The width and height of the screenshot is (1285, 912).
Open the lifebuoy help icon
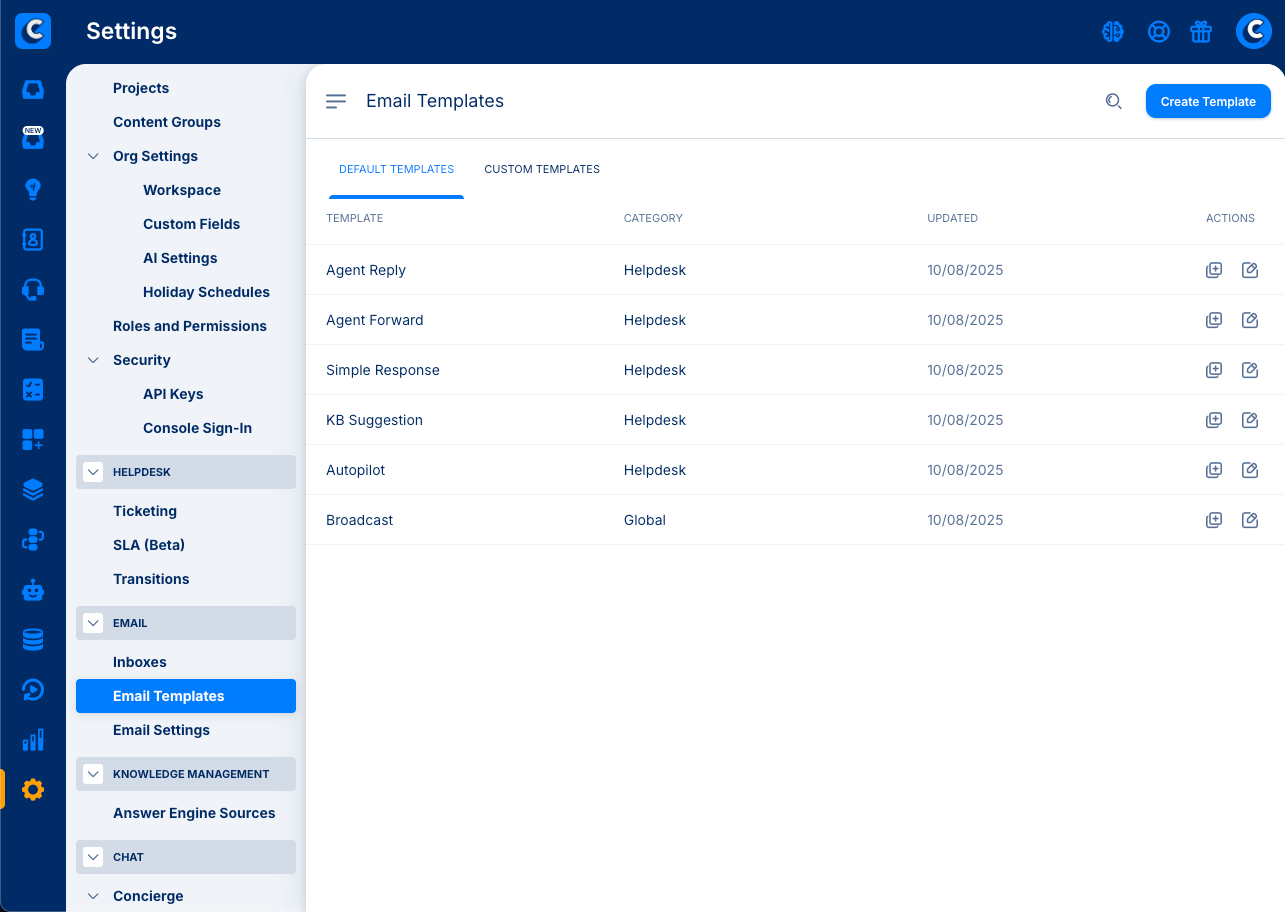[1158, 32]
